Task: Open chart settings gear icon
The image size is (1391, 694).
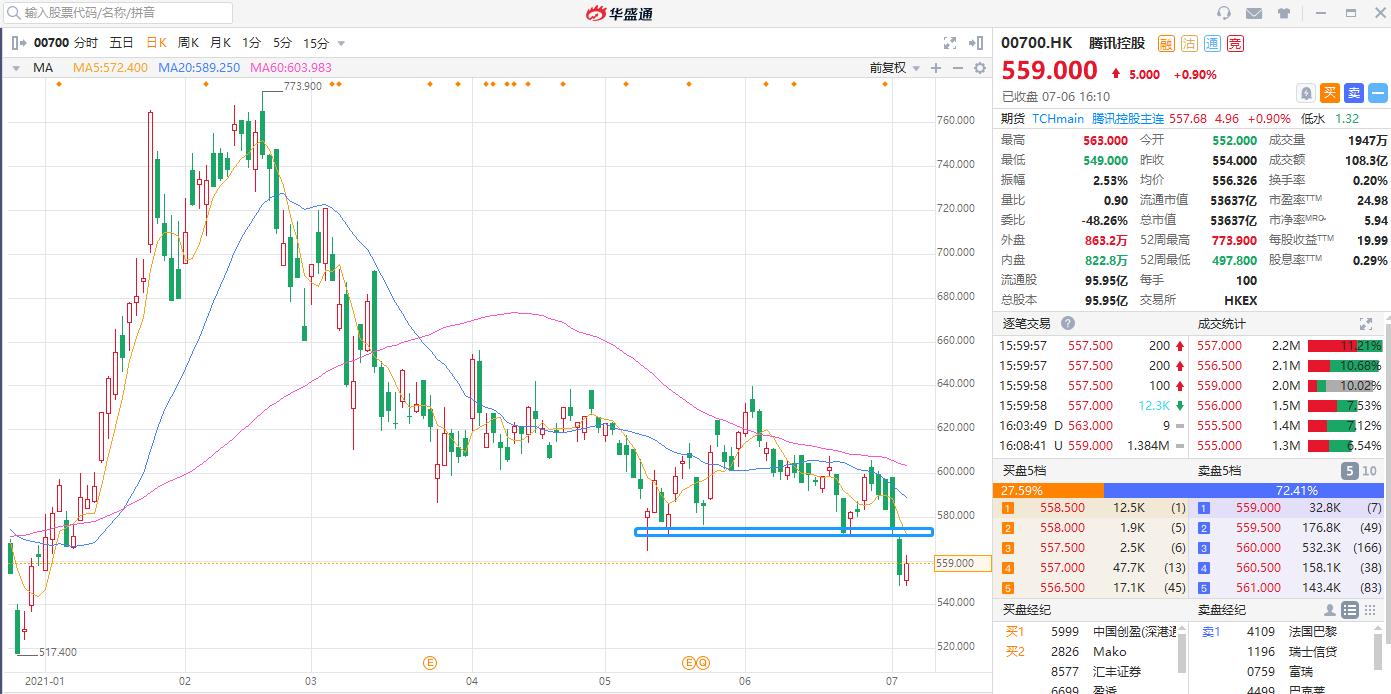Action: click(980, 68)
